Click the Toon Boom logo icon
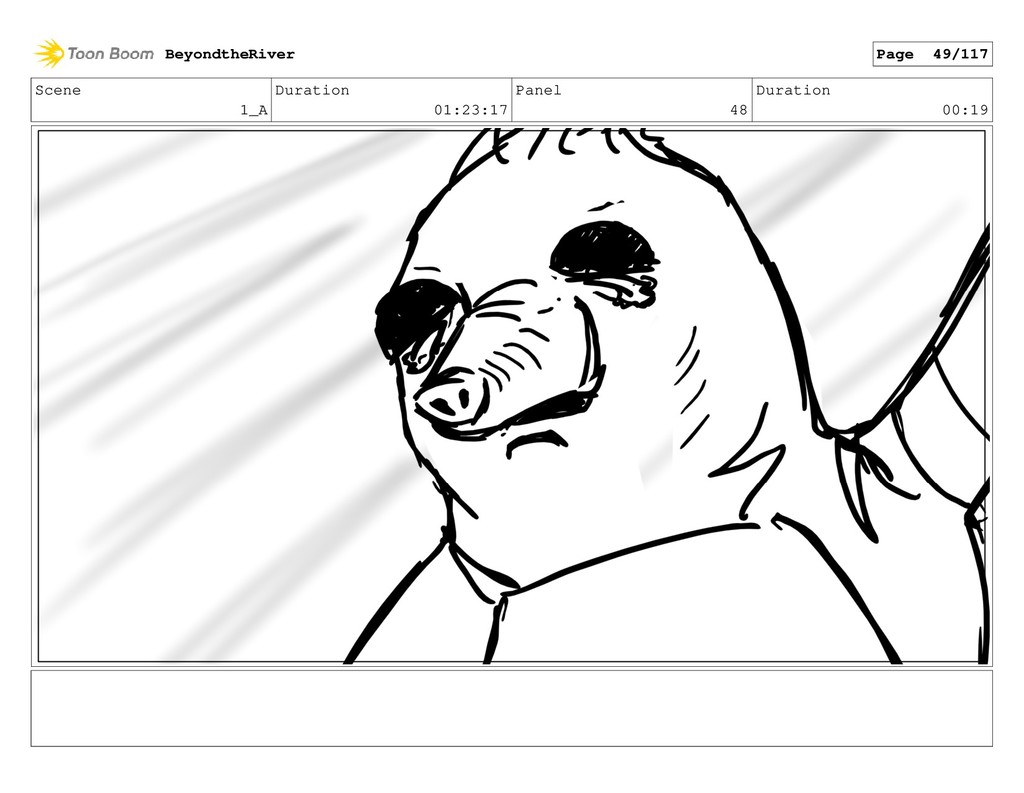The width and height of the screenshot is (1024, 793). pos(49,54)
